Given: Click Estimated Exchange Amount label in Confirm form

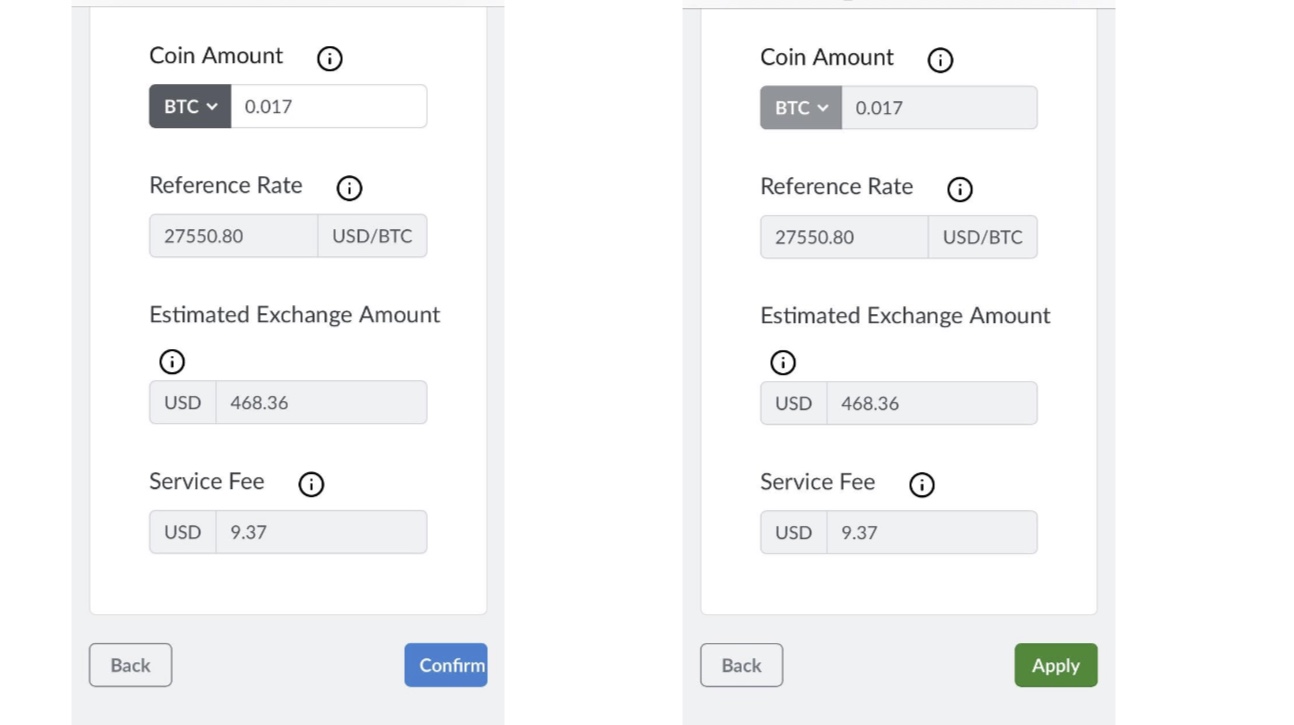Looking at the screenshot, I should coord(295,315).
